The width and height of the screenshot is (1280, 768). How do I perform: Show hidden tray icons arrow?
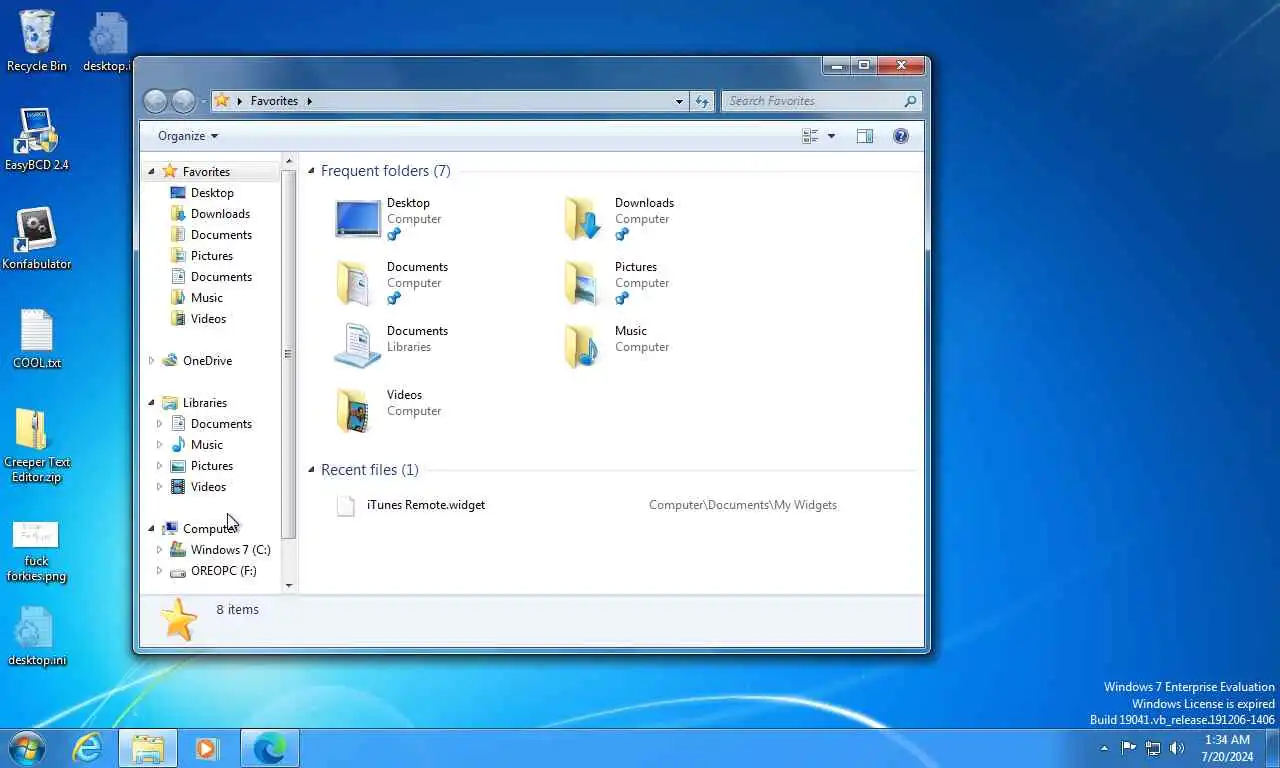[x=1104, y=748]
